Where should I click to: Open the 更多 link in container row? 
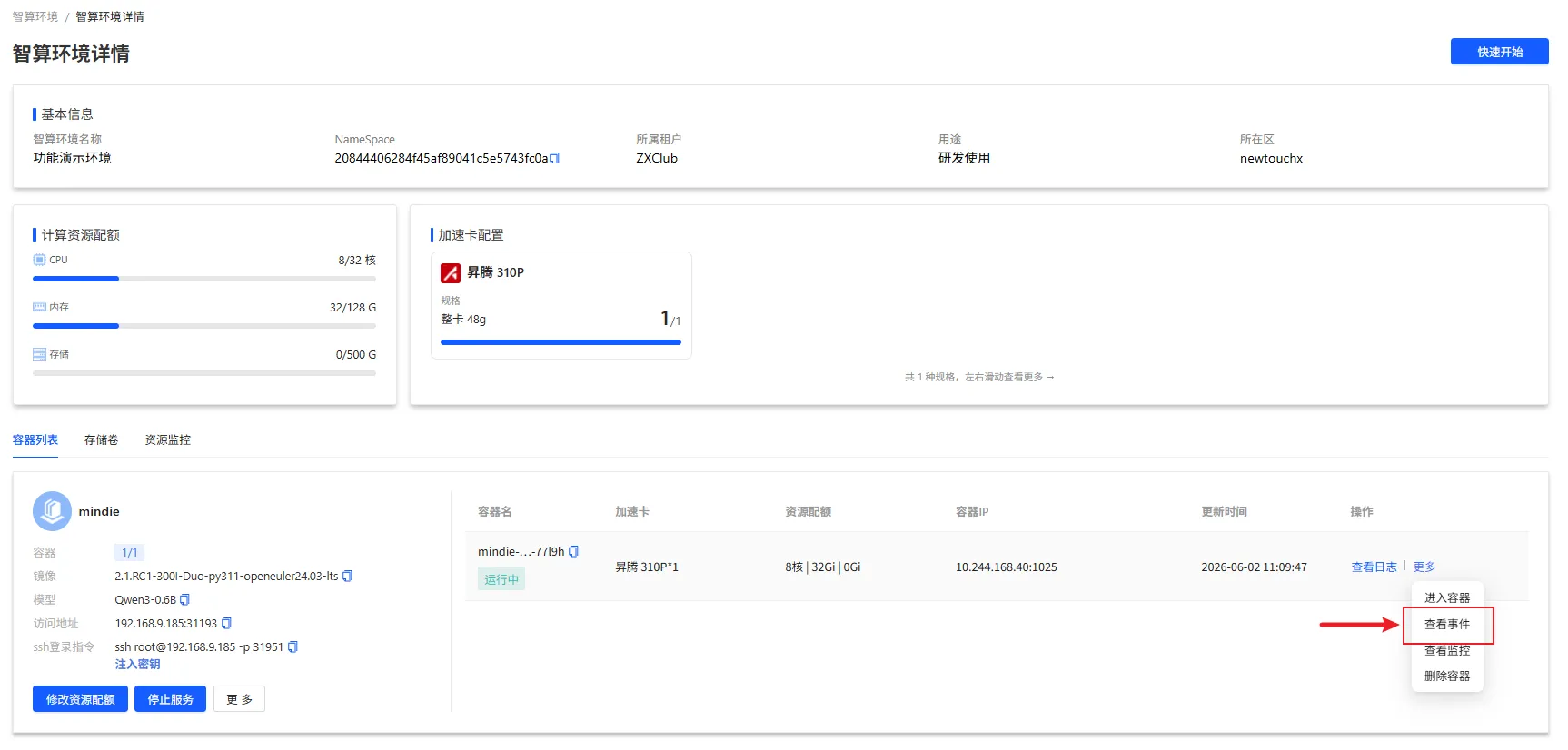point(1424,567)
